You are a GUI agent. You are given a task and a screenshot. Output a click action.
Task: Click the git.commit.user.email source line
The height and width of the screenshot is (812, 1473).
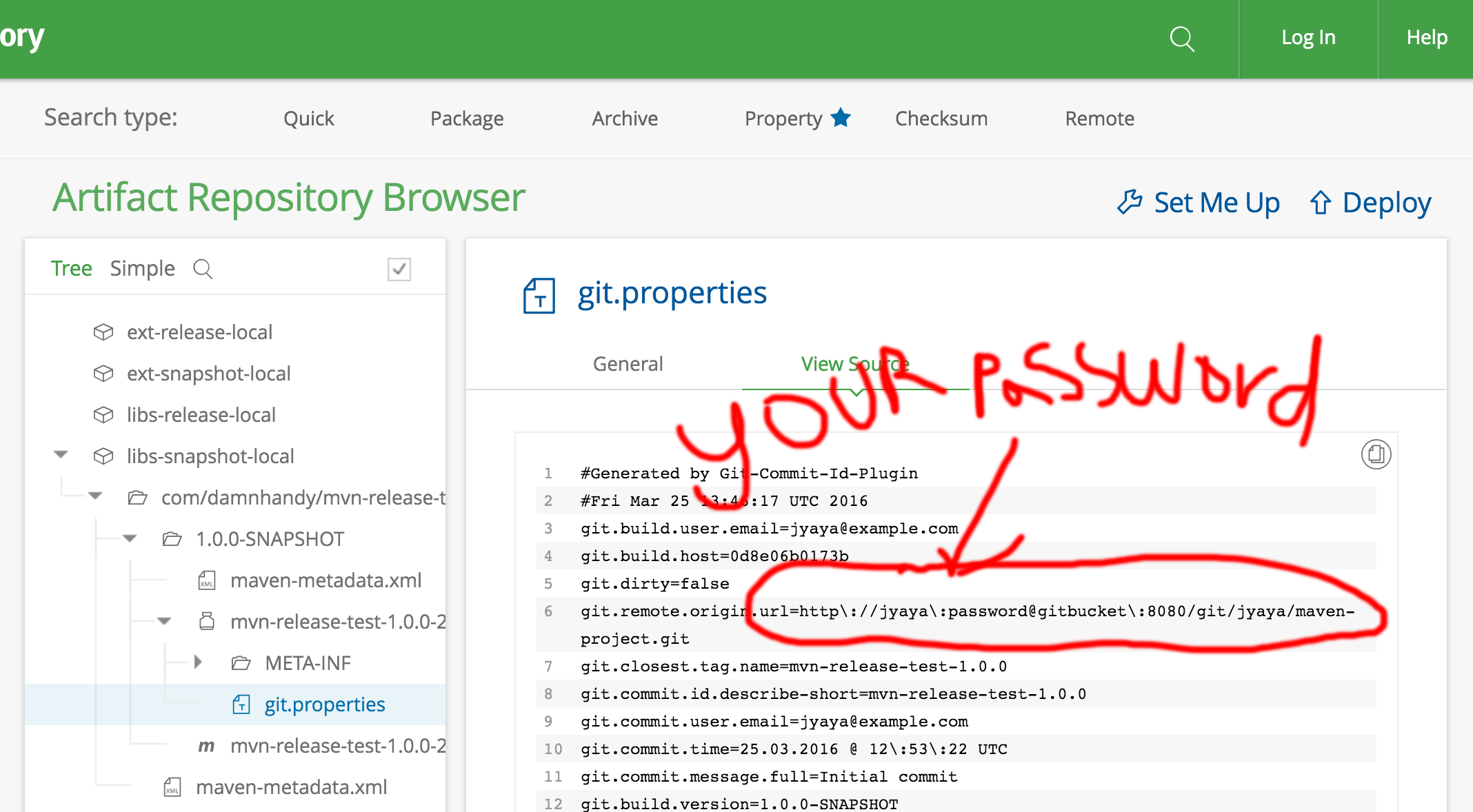coord(774,722)
